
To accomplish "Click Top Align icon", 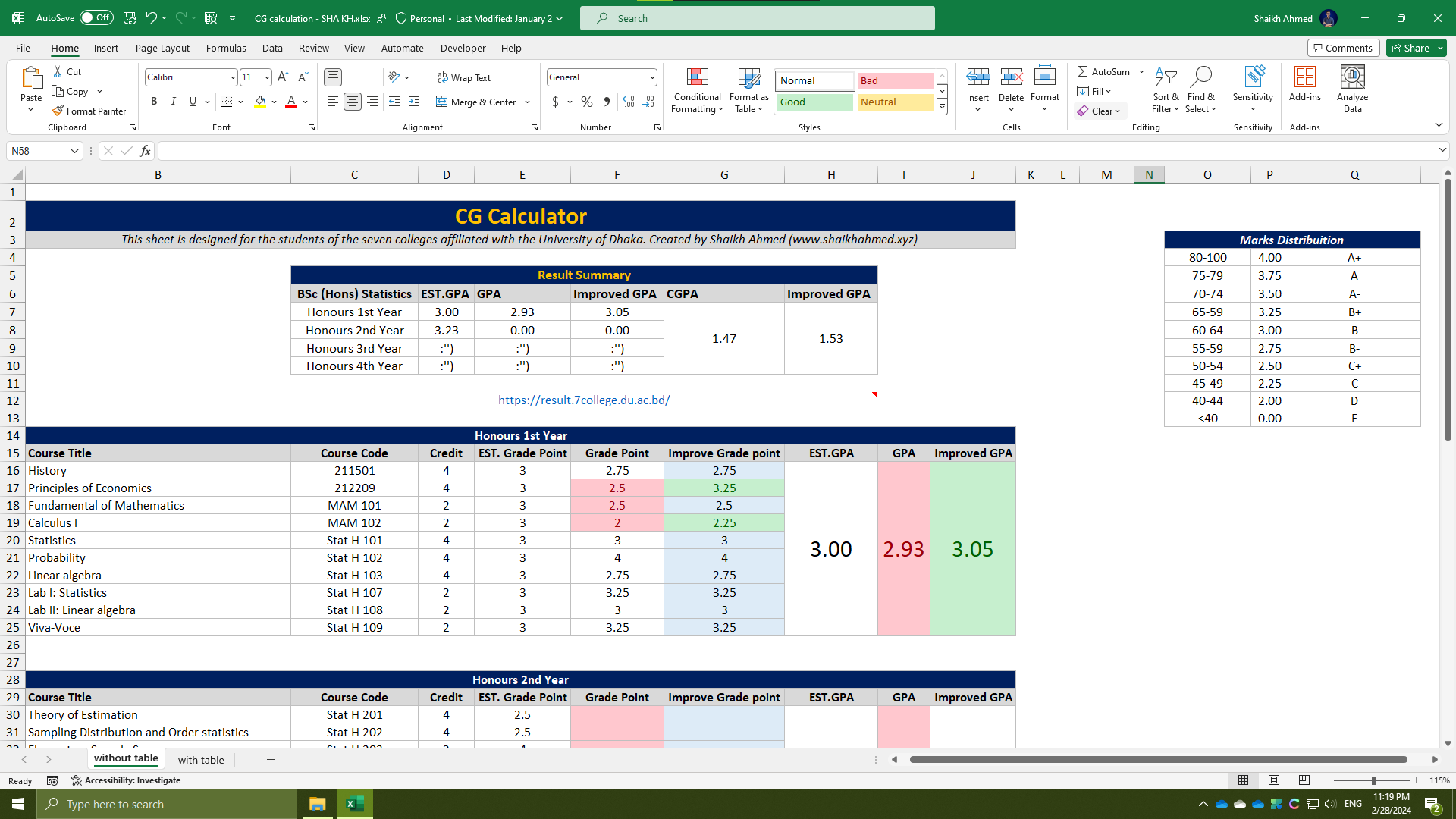I will coord(333,77).
